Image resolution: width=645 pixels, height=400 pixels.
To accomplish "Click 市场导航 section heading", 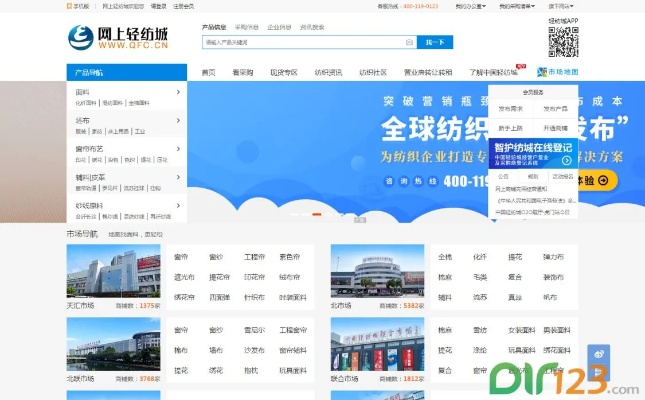I will (82, 234).
